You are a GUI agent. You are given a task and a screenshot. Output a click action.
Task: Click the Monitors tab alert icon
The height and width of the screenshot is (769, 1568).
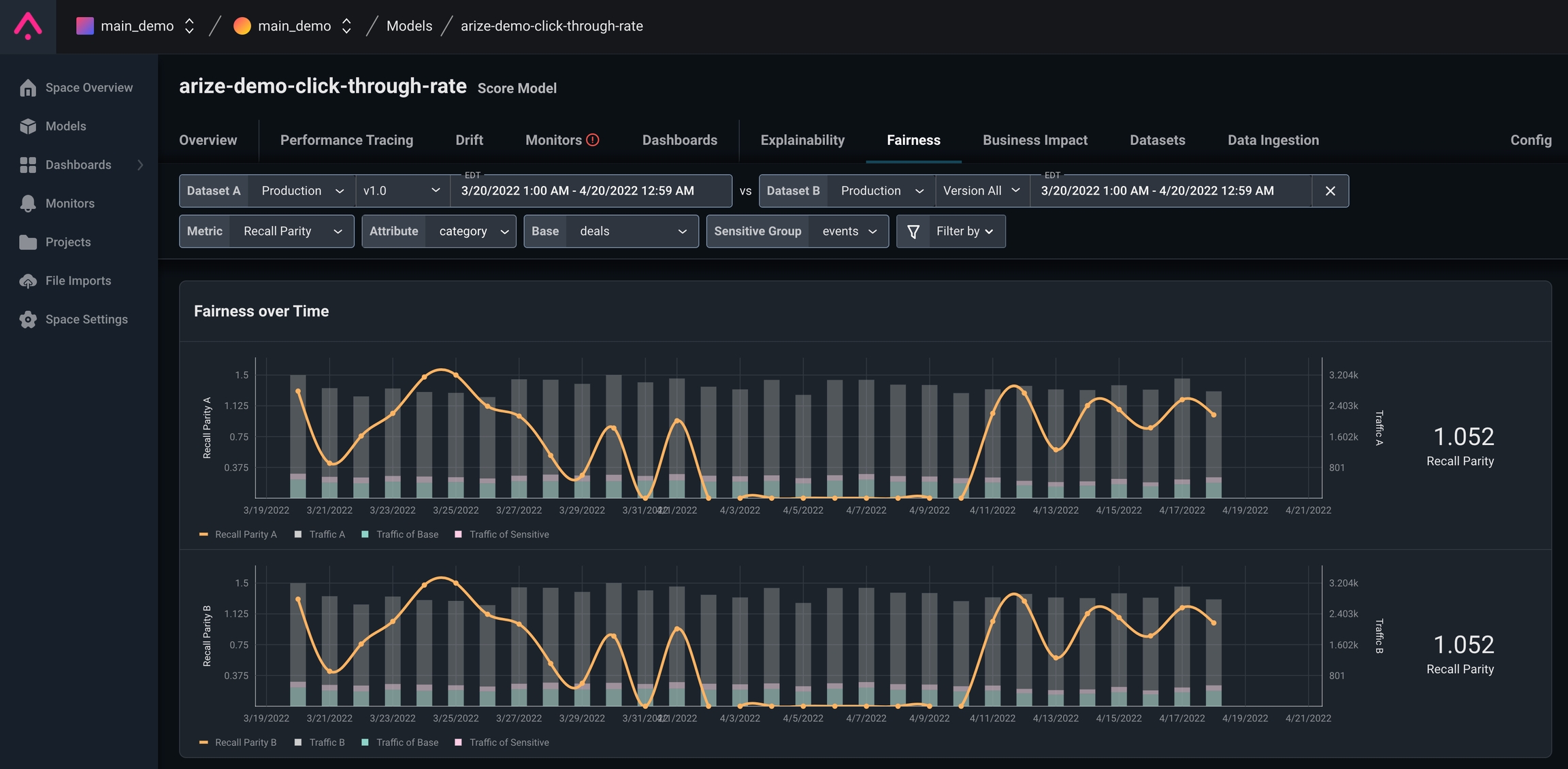point(593,140)
